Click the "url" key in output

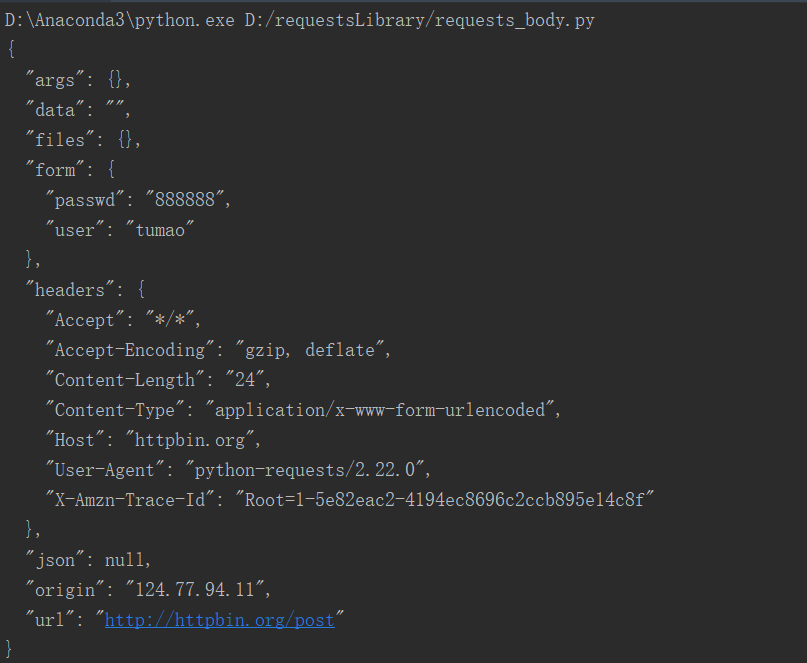coord(49,620)
